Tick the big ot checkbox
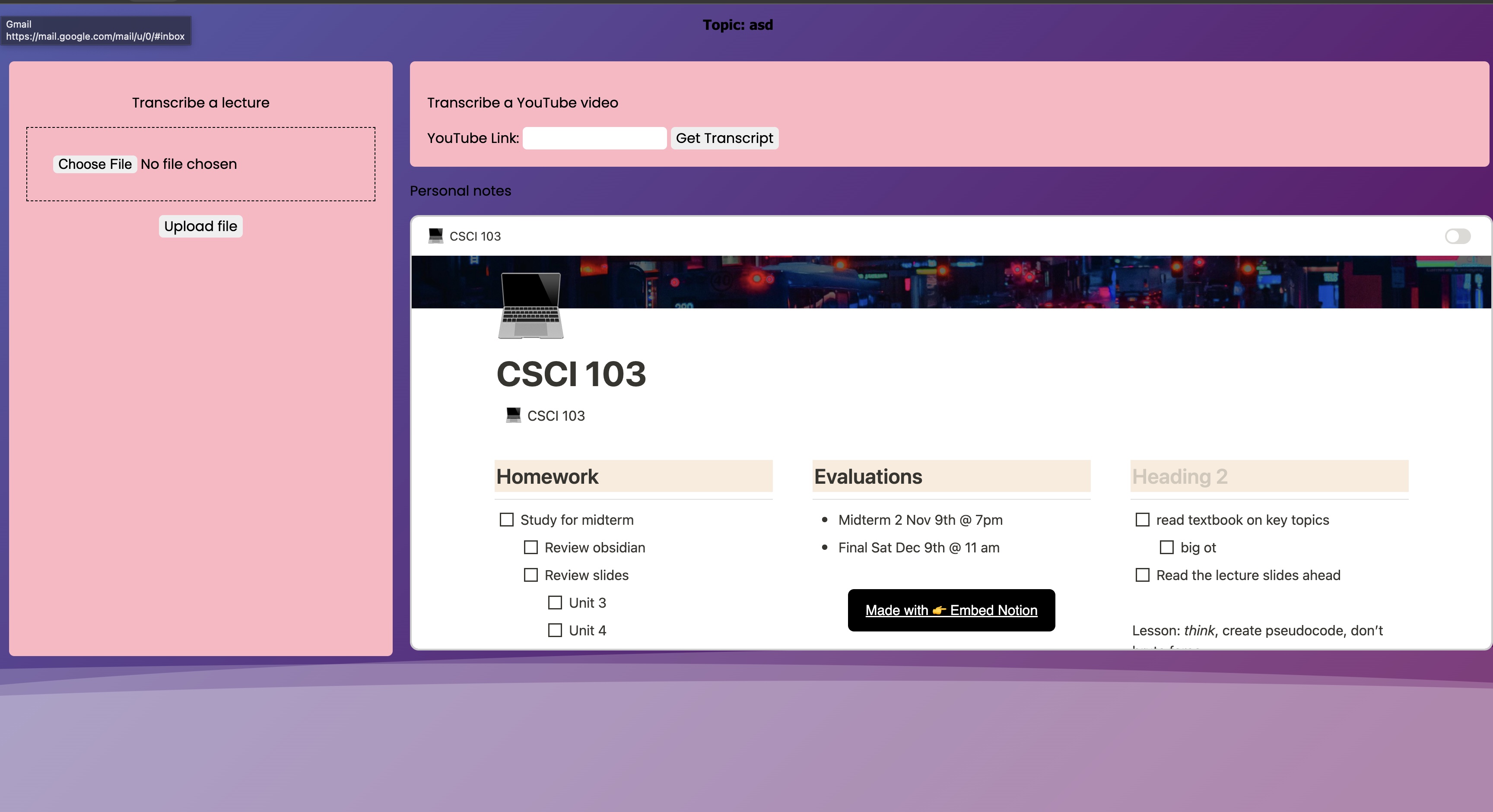 [1167, 548]
